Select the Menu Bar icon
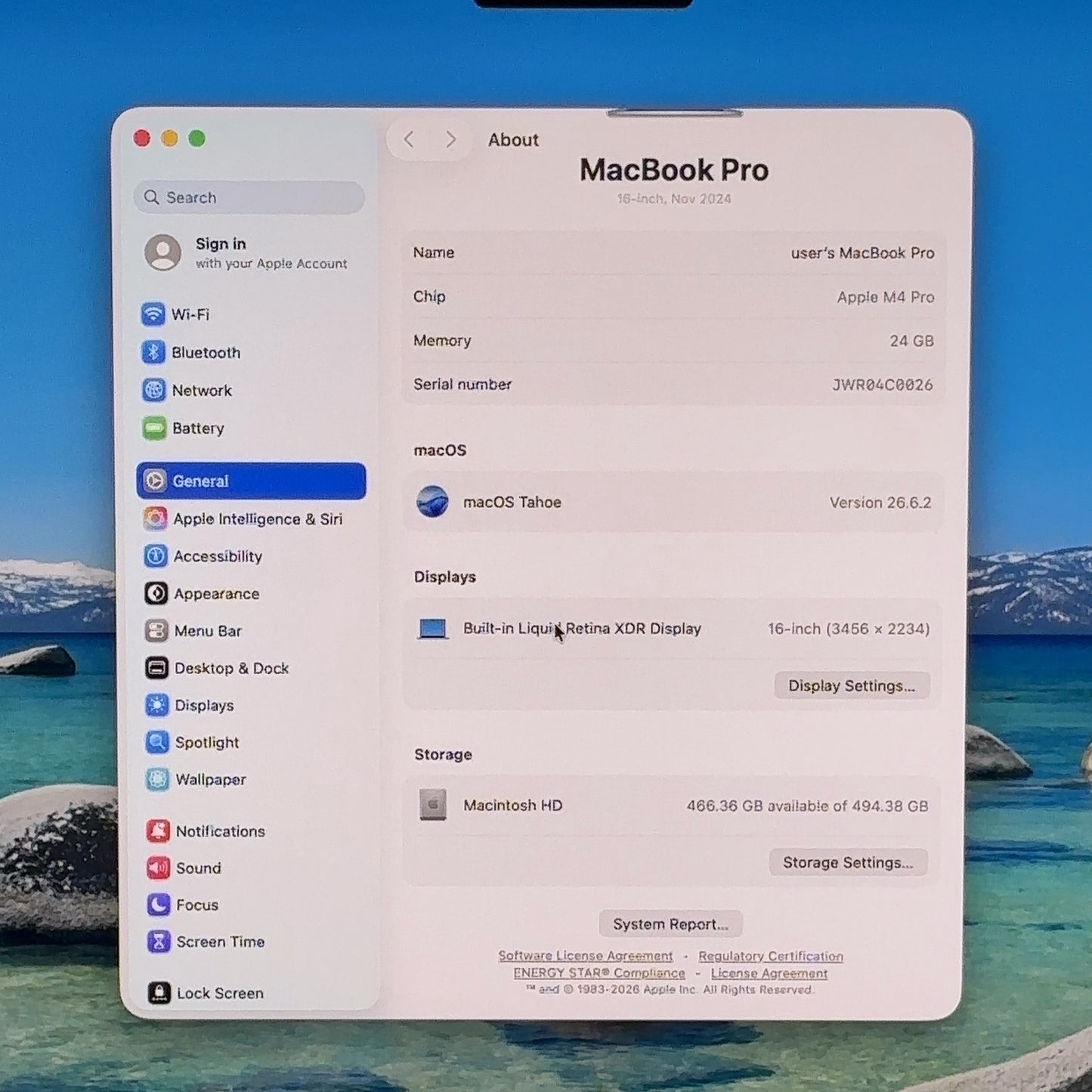Screen dimensions: 1092x1092 coord(156,630)
